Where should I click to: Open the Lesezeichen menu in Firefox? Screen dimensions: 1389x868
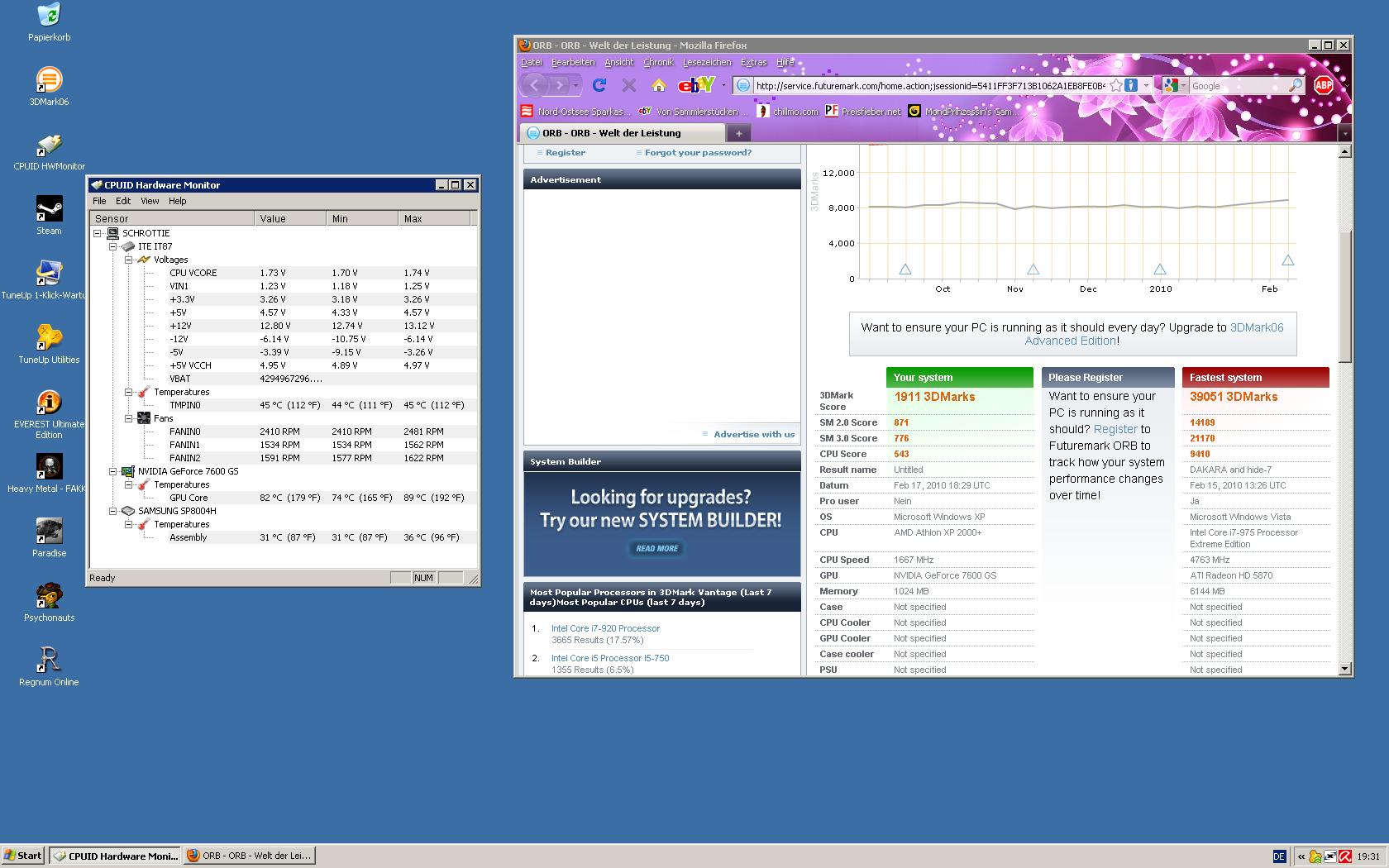point(707,62)
